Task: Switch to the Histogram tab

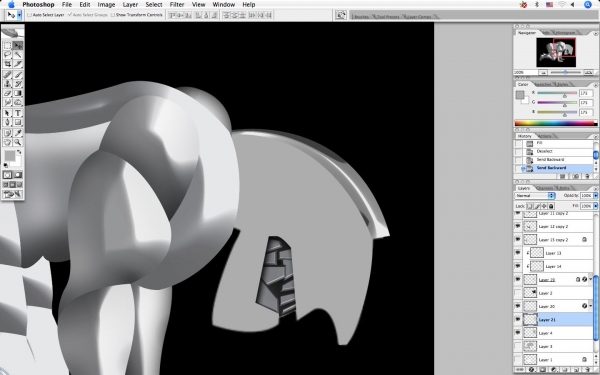Action: click(565, 33)
